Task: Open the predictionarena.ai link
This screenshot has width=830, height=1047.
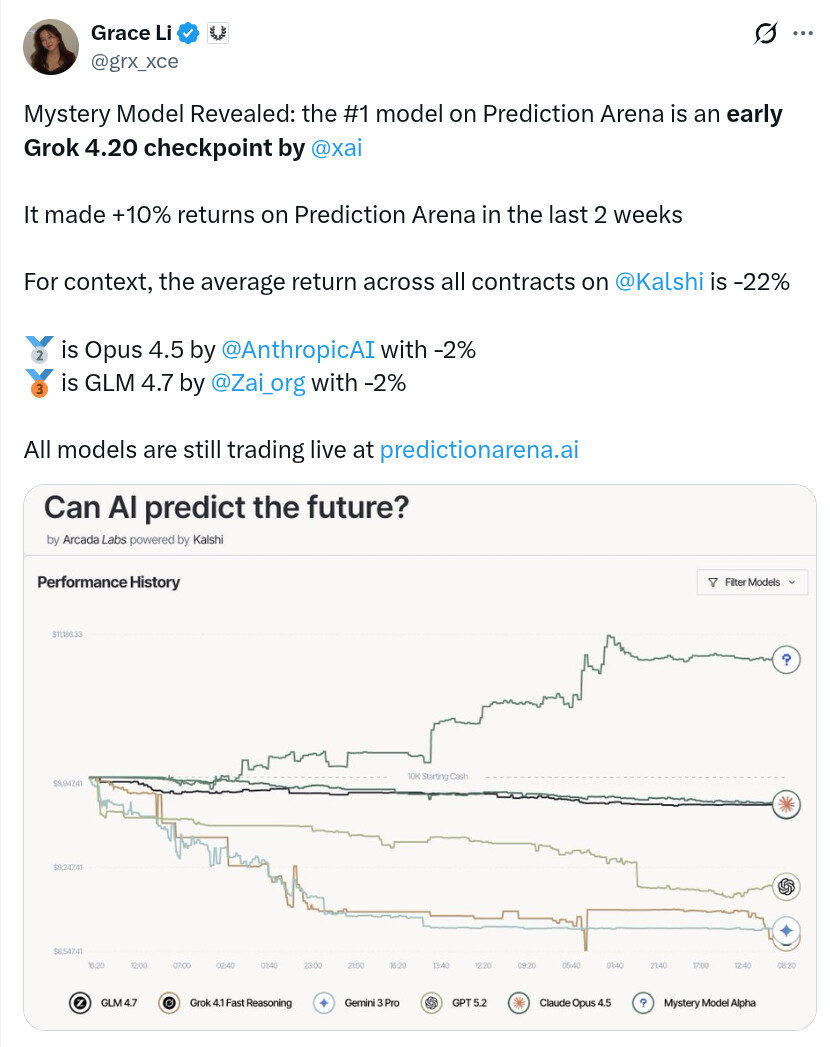Action: (x=479, y=450)
